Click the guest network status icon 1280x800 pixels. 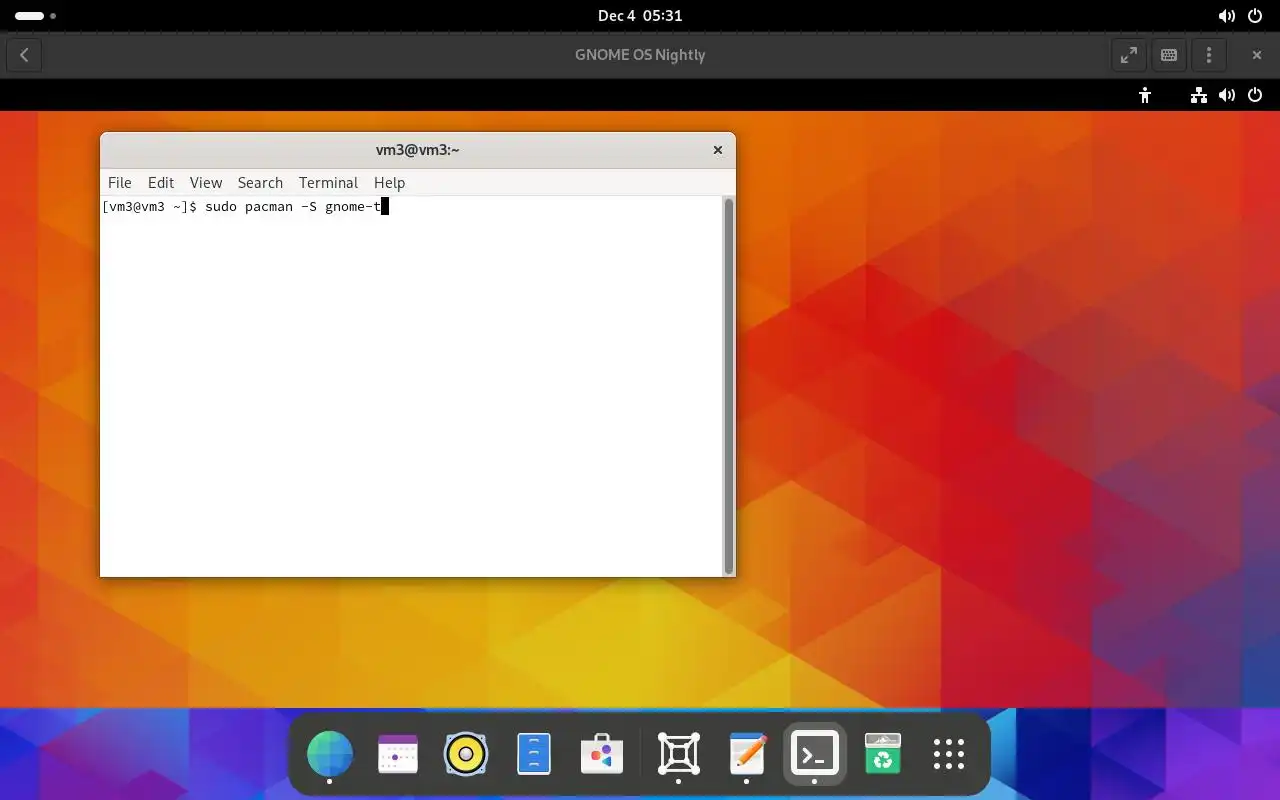point(1198,95)
